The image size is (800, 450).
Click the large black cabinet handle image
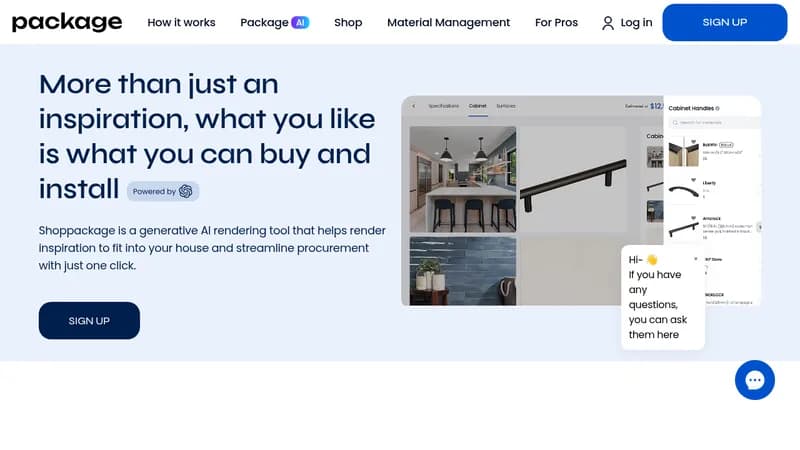point(573,179)
